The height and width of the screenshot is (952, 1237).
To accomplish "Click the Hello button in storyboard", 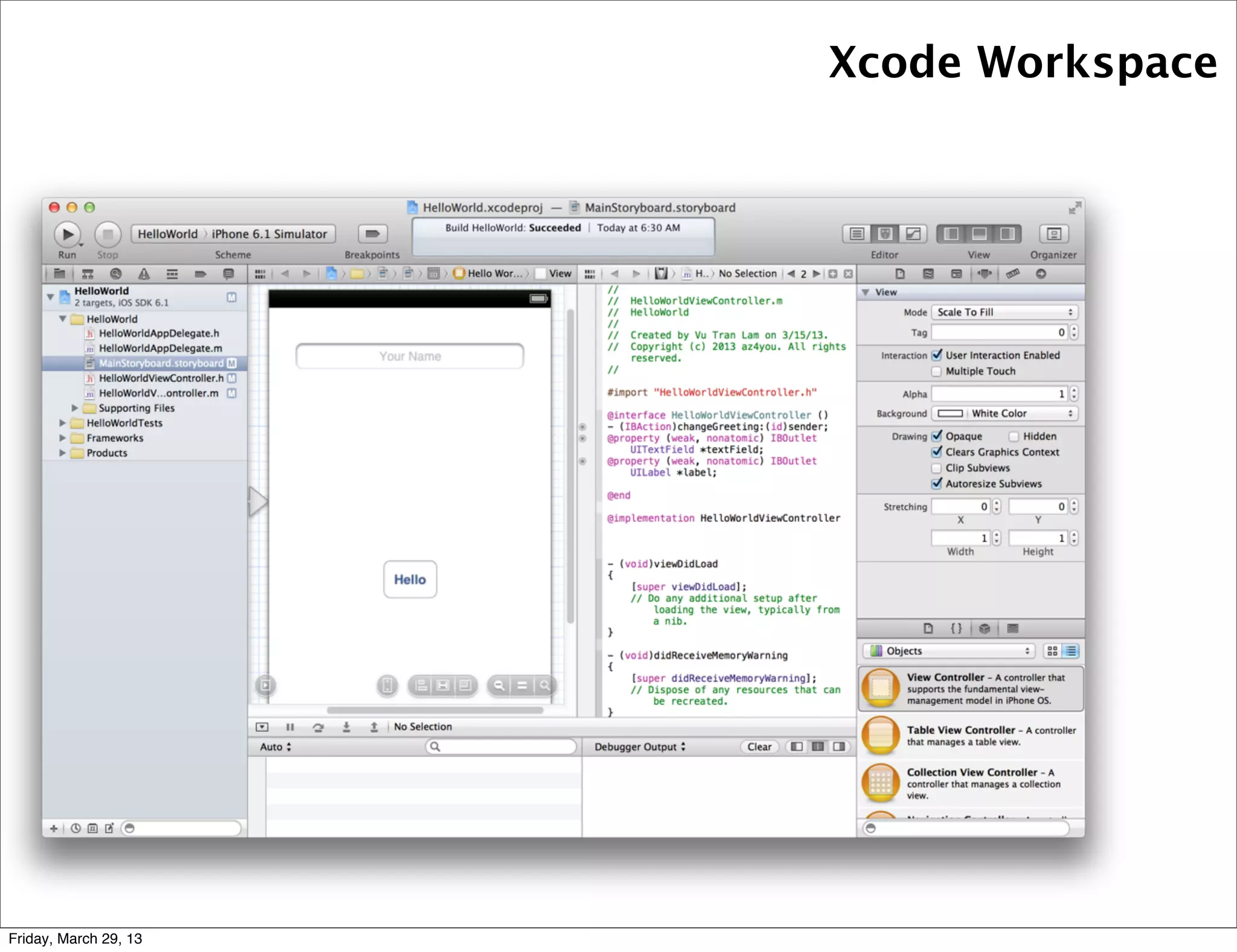I will (410, 579).
